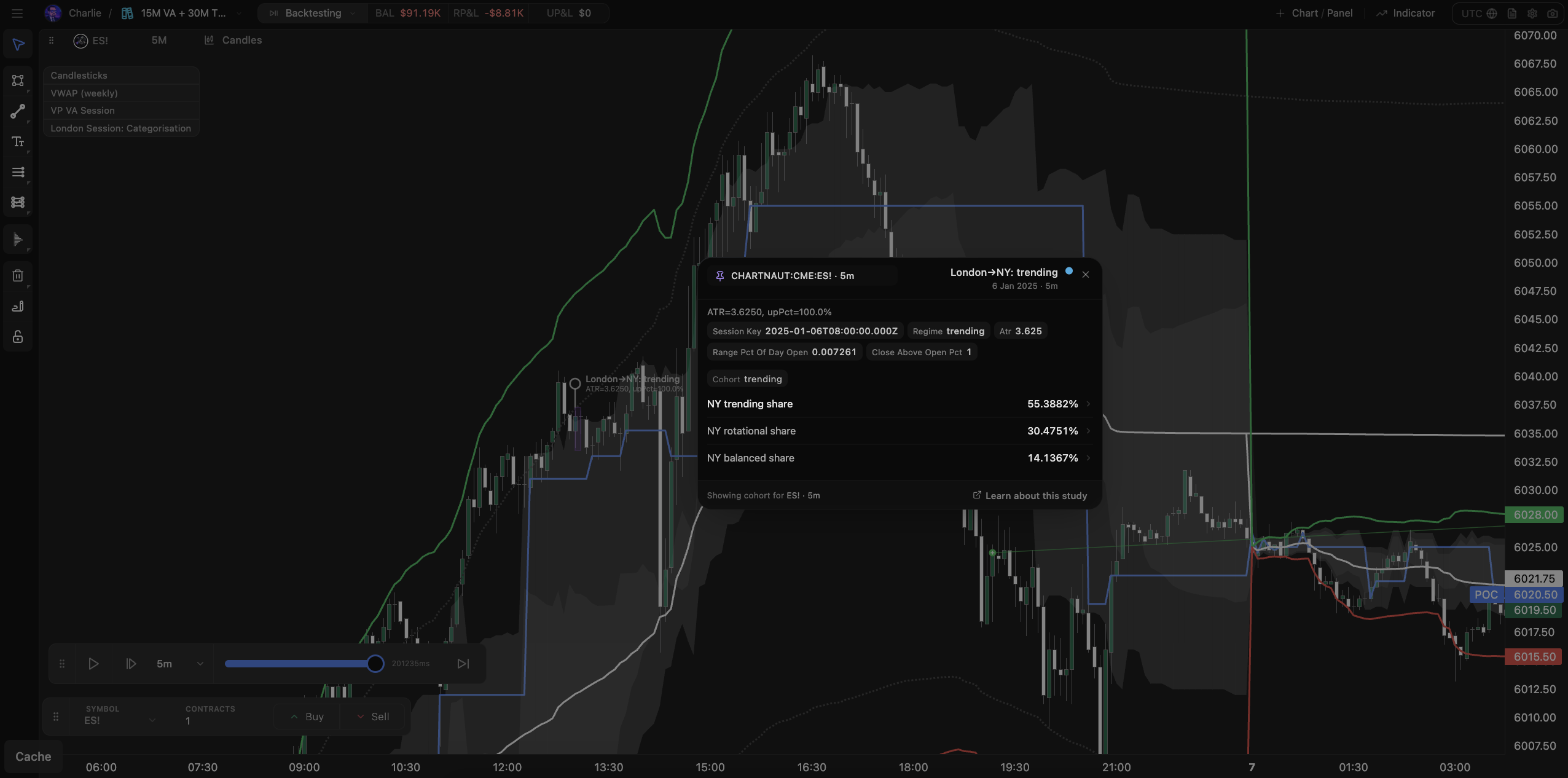Click Charlie's profile avatar
The height and width of the screenshot is (778, 1568).
tap(53, 13)
